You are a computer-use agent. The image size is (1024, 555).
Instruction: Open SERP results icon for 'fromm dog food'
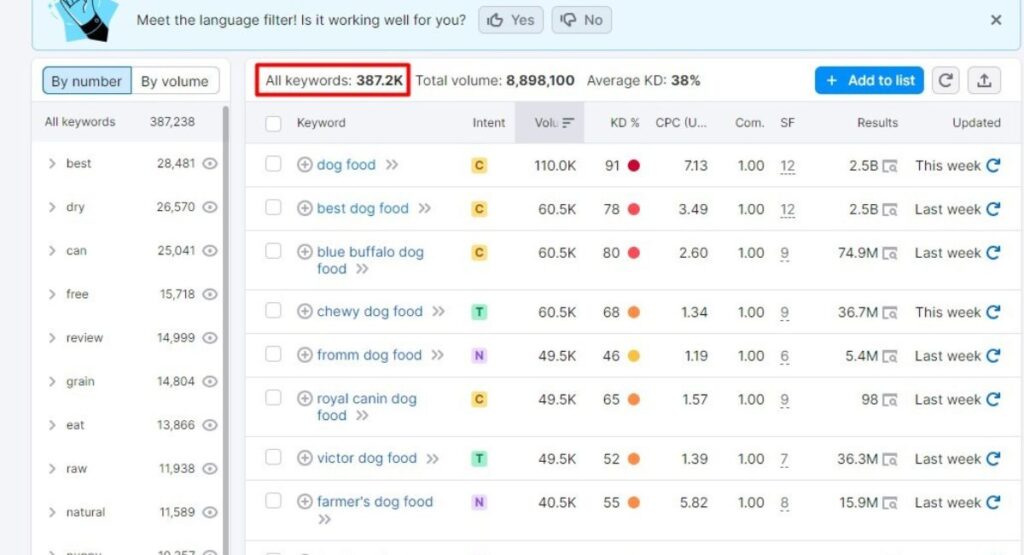889,357
